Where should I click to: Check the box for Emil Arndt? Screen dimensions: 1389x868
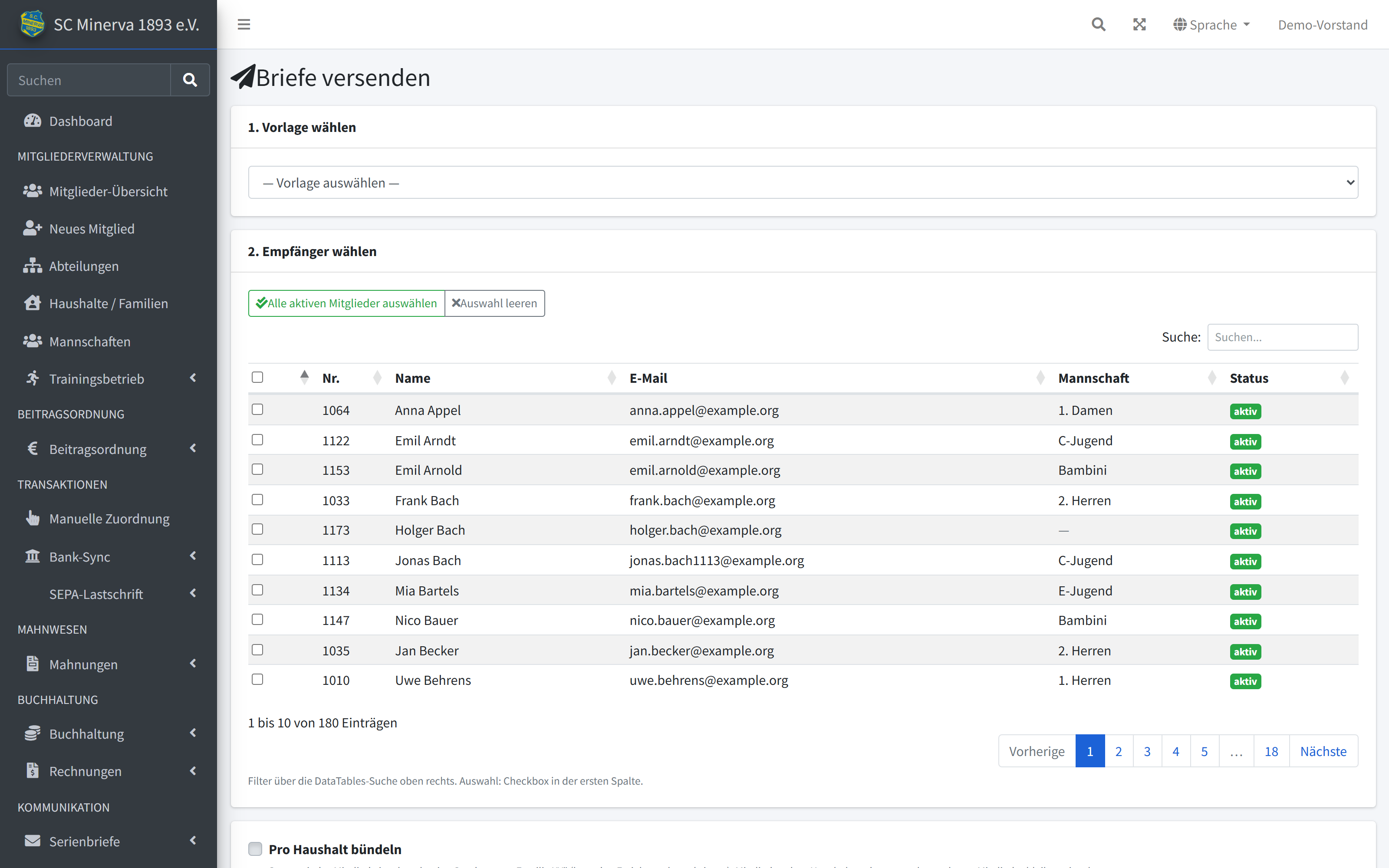click(x=257, y=440)
